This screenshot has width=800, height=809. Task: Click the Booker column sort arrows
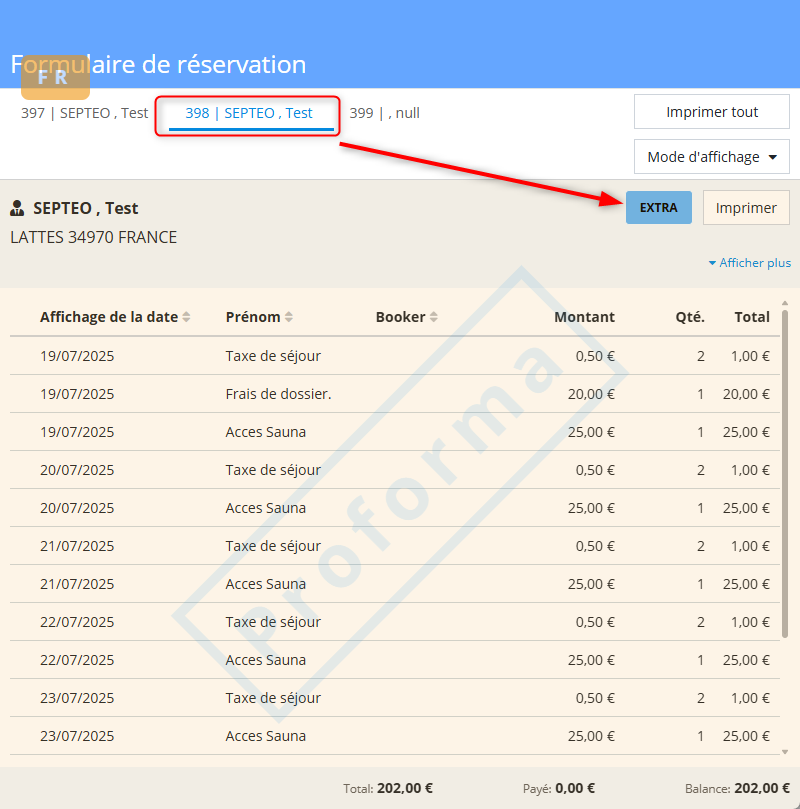click(434, 317)
